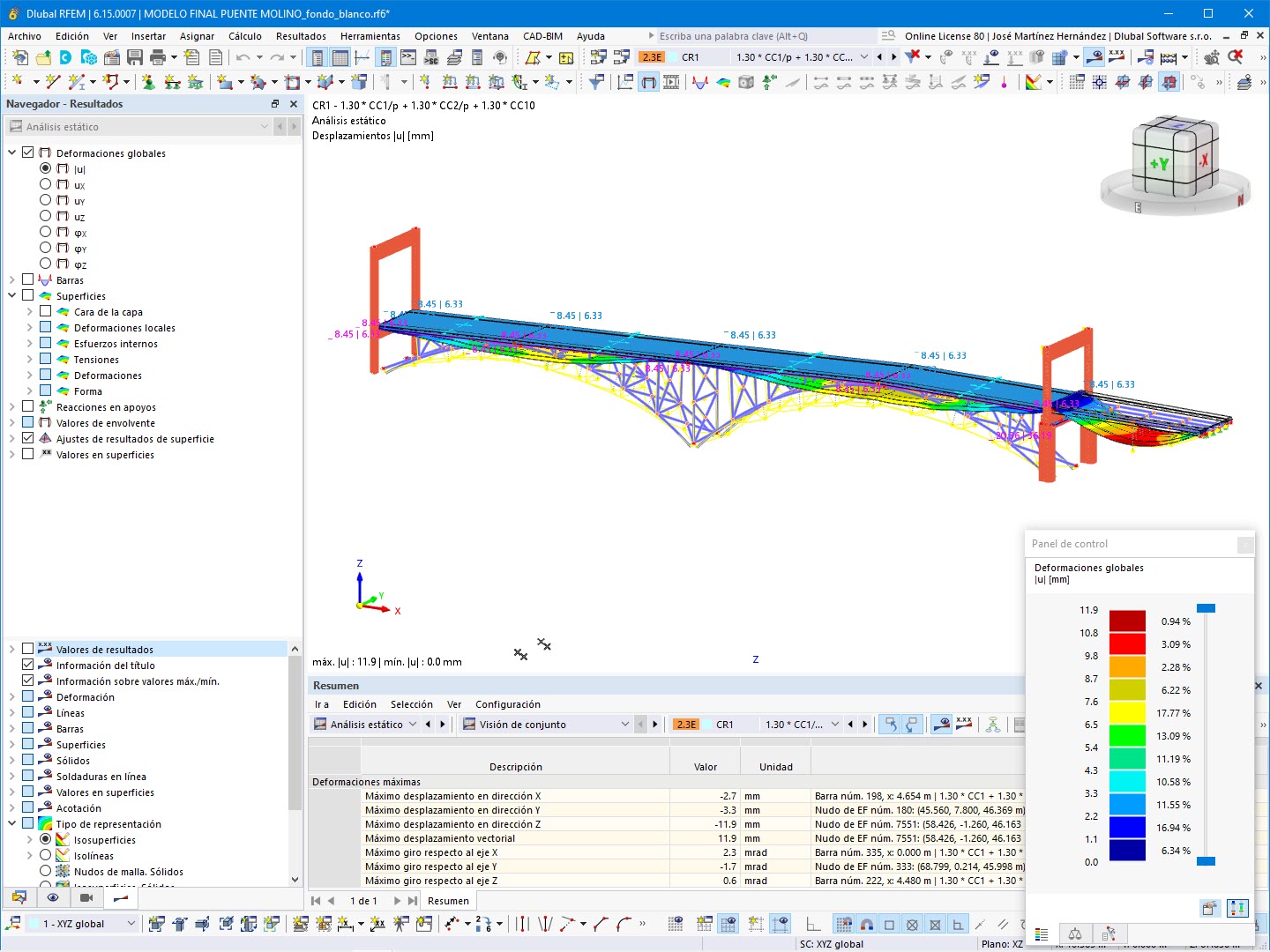Click the yellow color swatch in legend
This screenshot has height=952, width=1270.
1127,712
